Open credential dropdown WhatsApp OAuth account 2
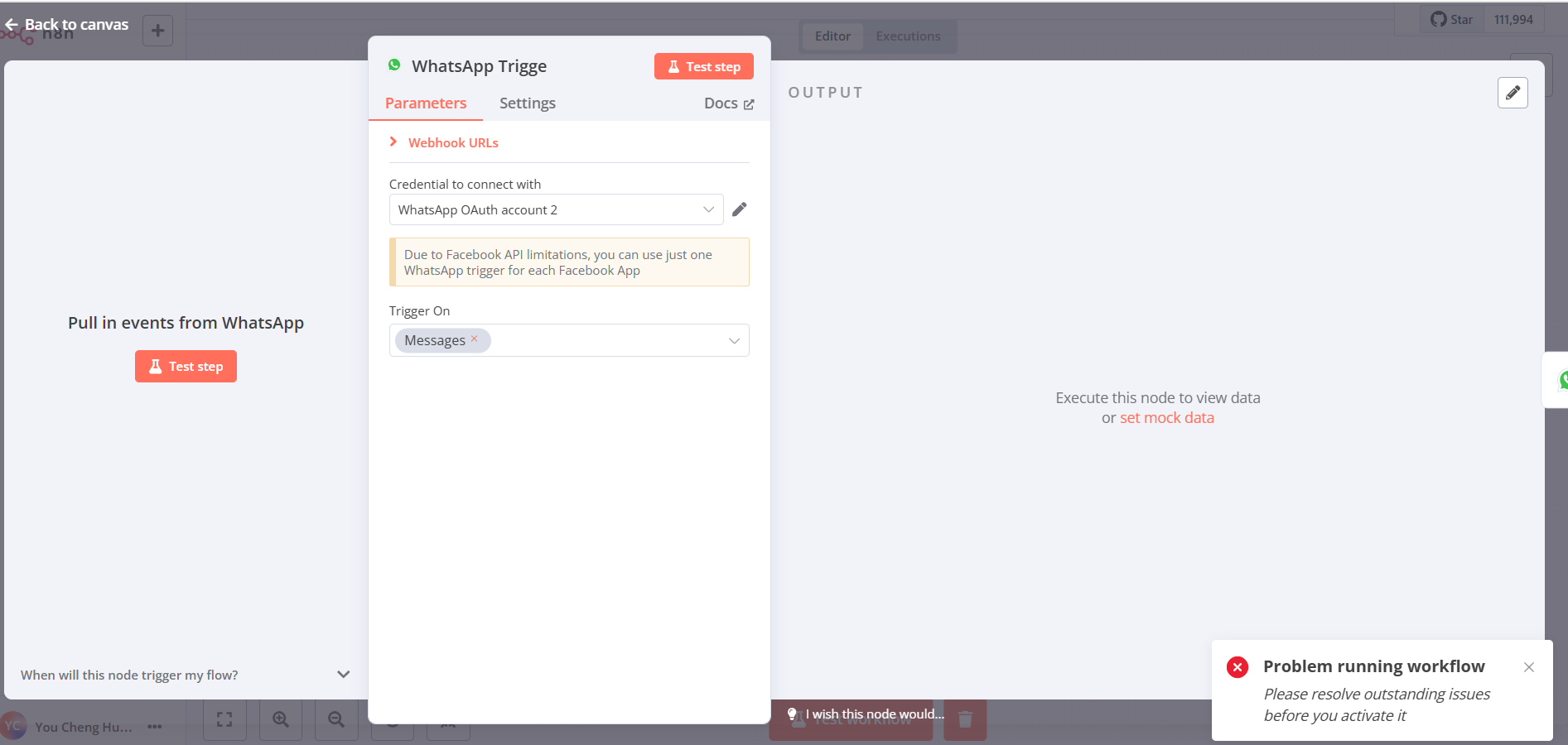This screenshot has width=1568, height=745. click(556, 209)
